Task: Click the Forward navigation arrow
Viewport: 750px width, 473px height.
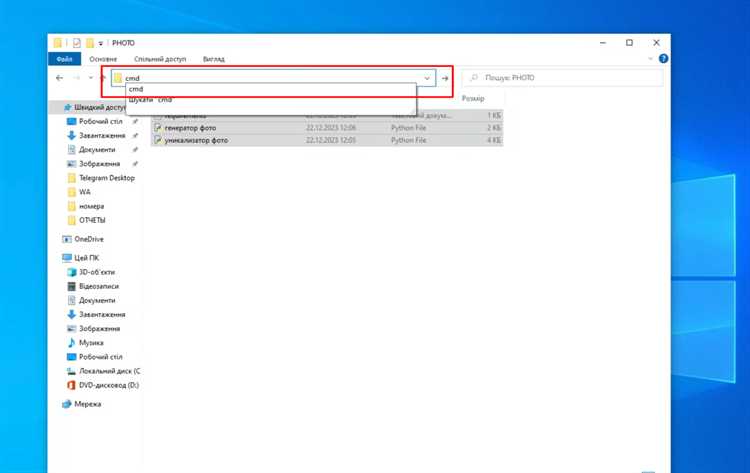Action: (x=77, y=78)
